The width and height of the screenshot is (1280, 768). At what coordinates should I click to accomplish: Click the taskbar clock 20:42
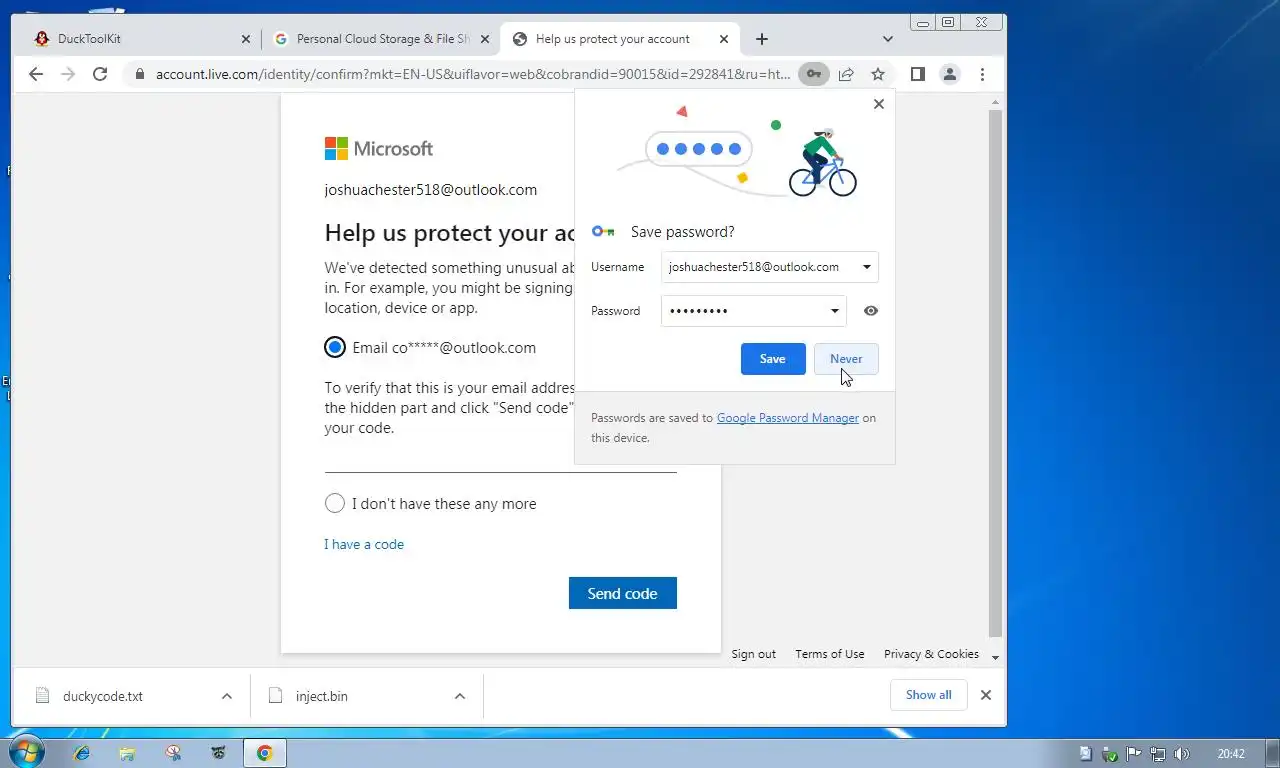[x=1232, y=754]
